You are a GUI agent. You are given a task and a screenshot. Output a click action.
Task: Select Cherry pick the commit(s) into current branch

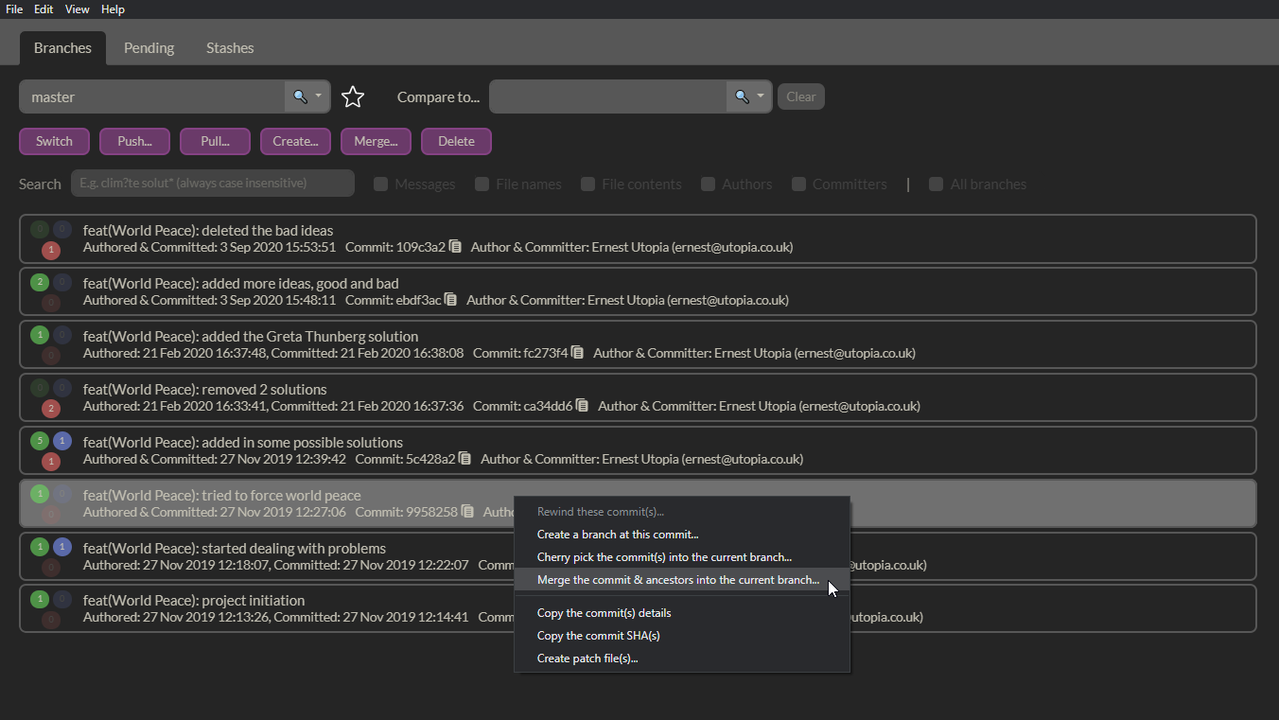click(x=664, y=557)
